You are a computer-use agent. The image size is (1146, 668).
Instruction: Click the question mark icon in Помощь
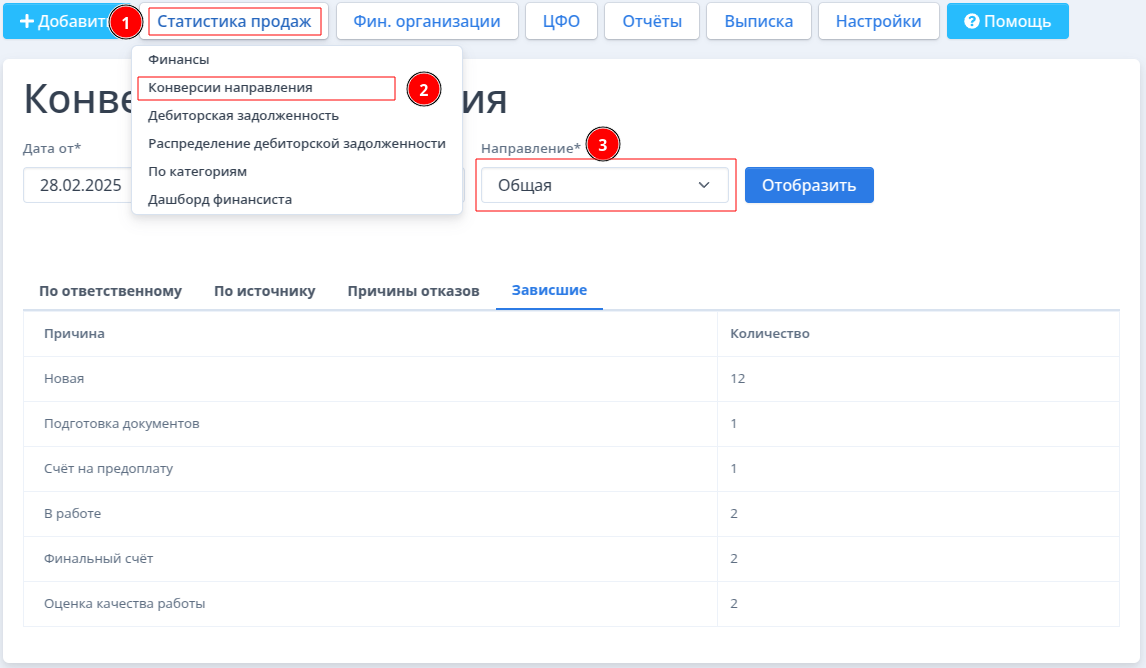coord(971,21)
